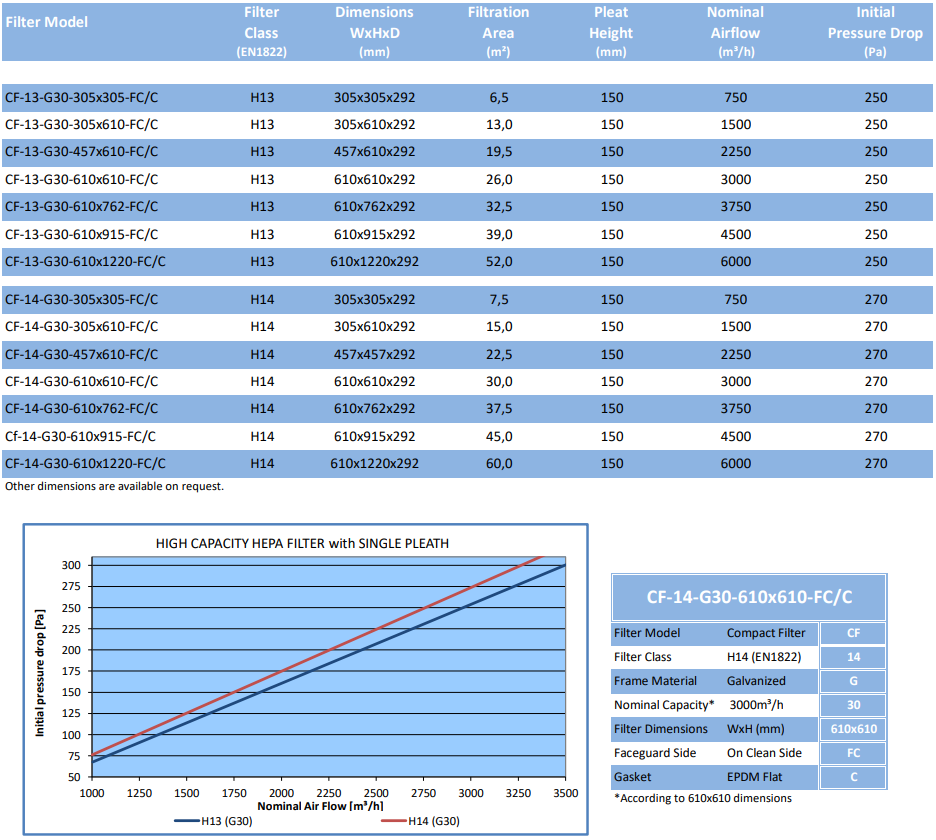Click the Compact Filter text
The width and height of the screenshot is (936, 840).
(x=766, y=633)
